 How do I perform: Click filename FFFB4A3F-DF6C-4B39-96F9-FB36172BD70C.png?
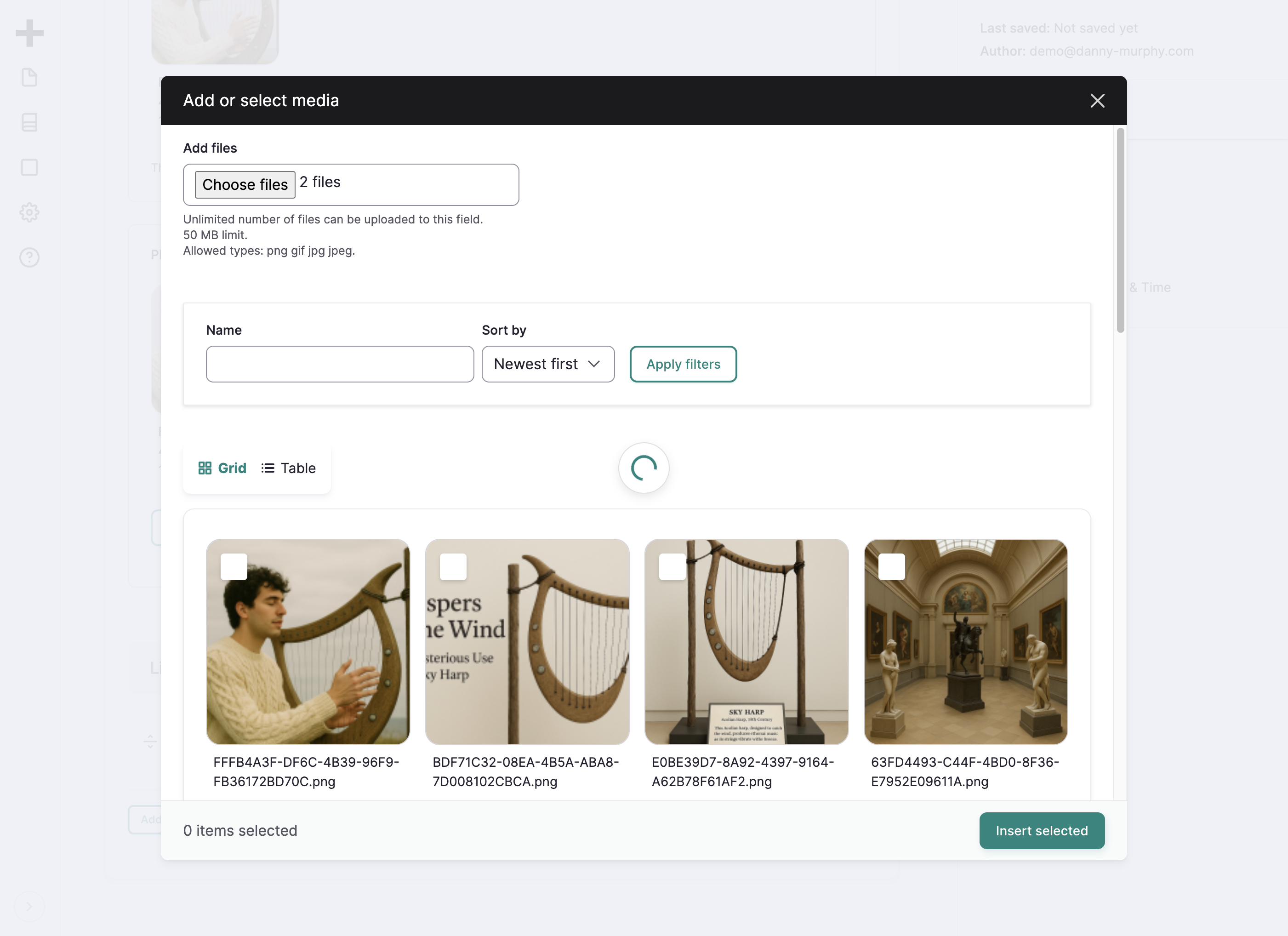307,772
